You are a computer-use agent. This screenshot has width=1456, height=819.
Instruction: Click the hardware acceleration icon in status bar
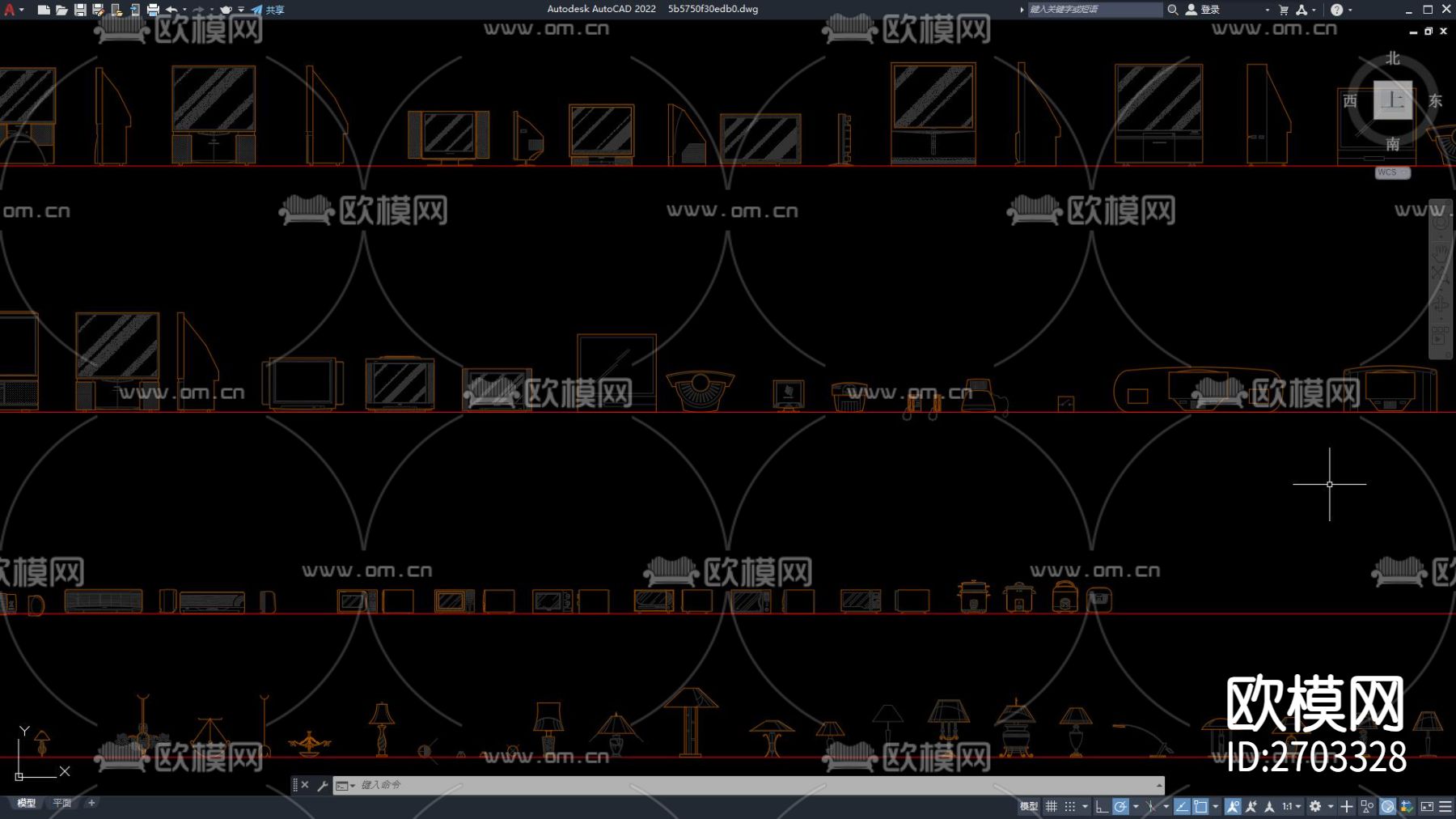point(1387,806)
